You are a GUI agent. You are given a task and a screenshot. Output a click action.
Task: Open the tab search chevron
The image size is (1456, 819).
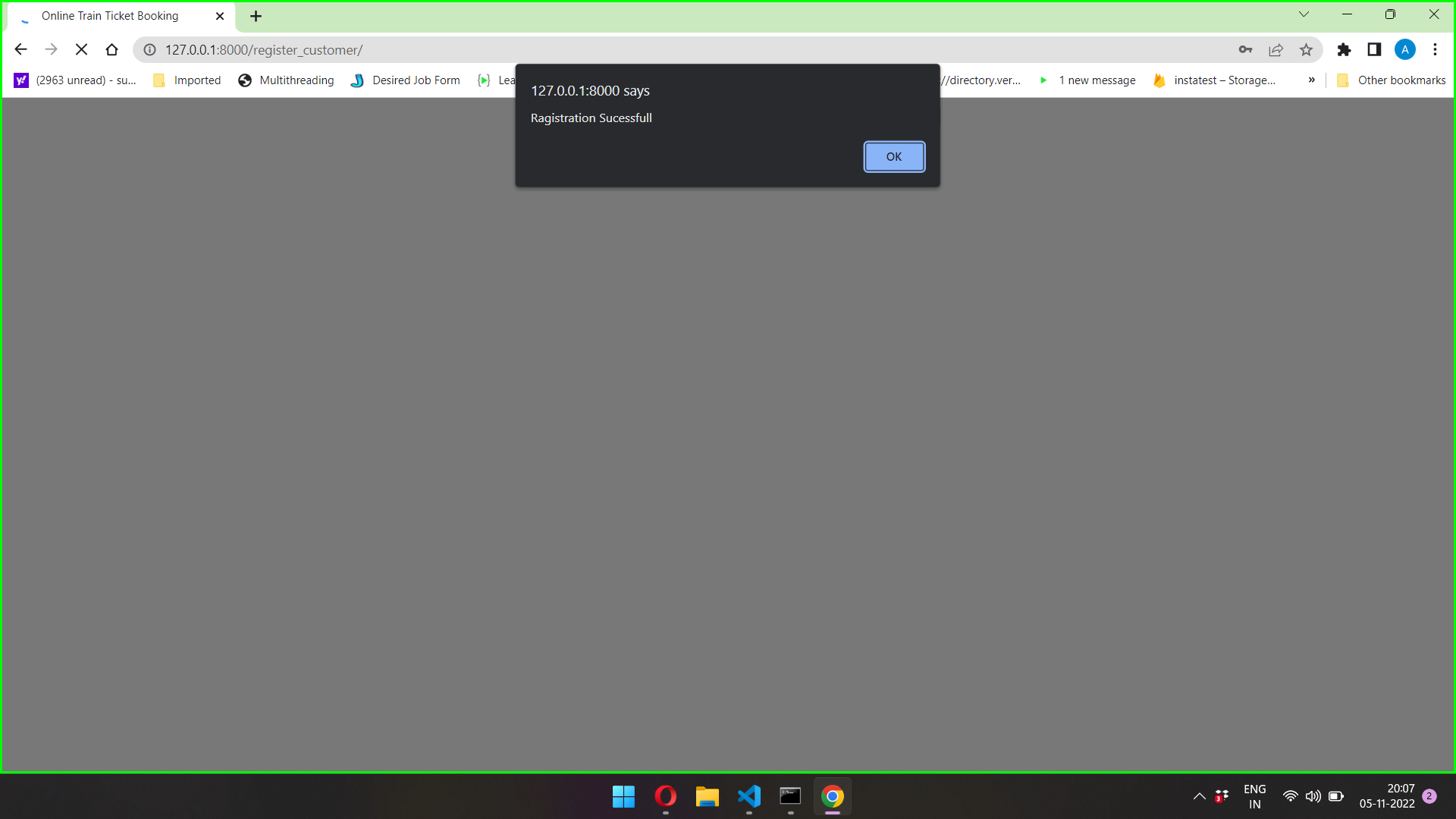[x=1304, y=14]
